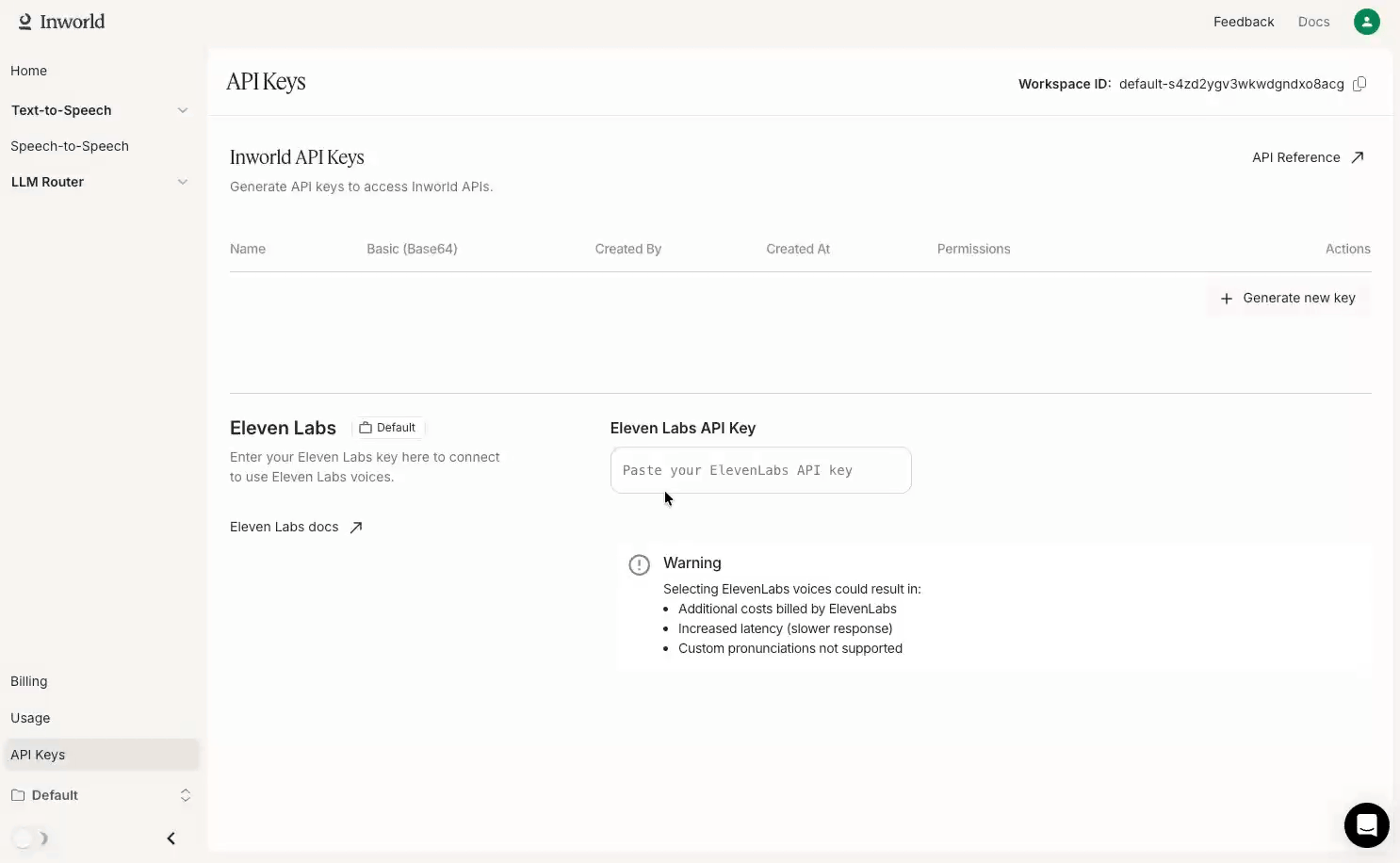Image resolution: width=1400 pixels, height=863 pixels.
Task: Open Docs link in top bar
Action: (x=1313, y=22)
